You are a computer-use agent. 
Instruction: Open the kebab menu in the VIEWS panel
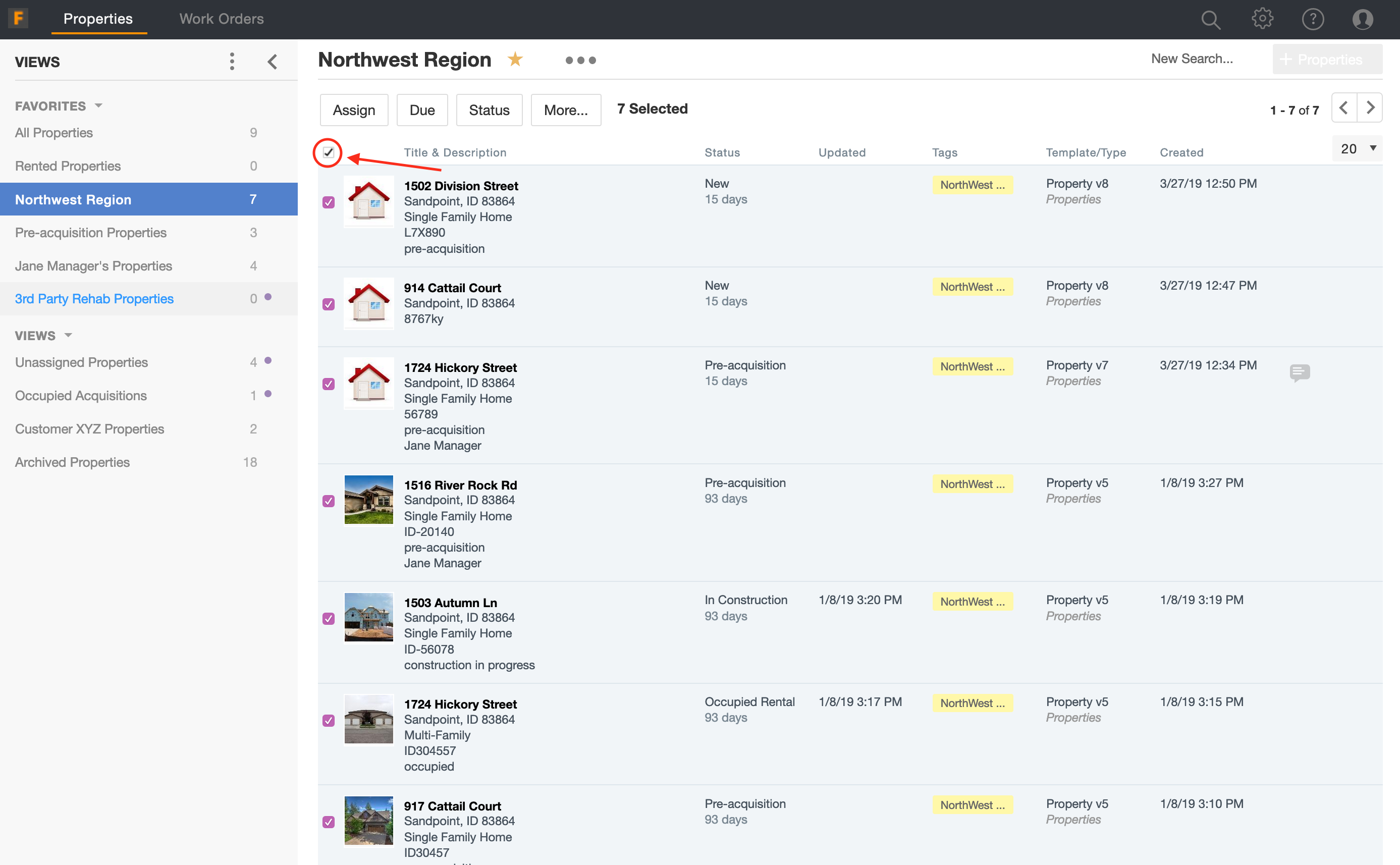pos(232,61)
